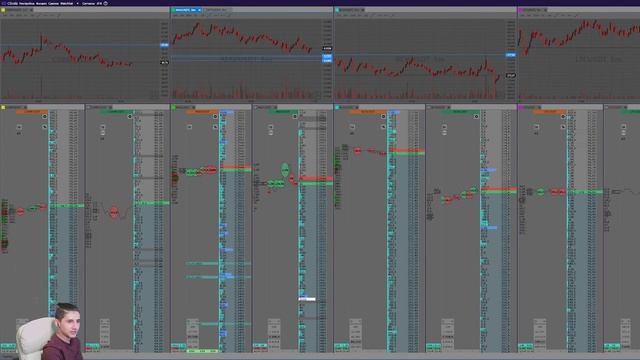Click the small square icon in green-linked order book
The image size is (640, 360).
click(x=189, y=127)
